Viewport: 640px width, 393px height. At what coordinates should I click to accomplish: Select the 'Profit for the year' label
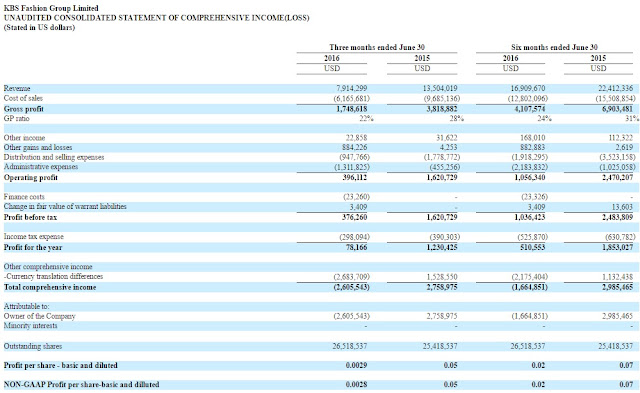[x=33, y=247]
